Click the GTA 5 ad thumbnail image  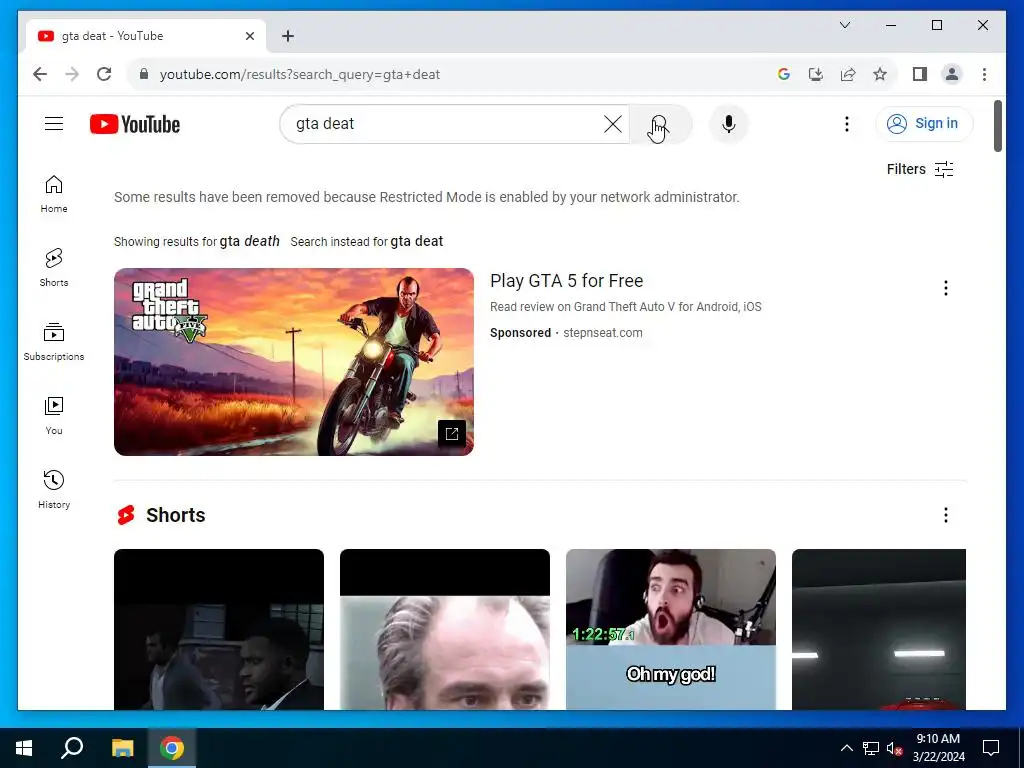[294, 362]
